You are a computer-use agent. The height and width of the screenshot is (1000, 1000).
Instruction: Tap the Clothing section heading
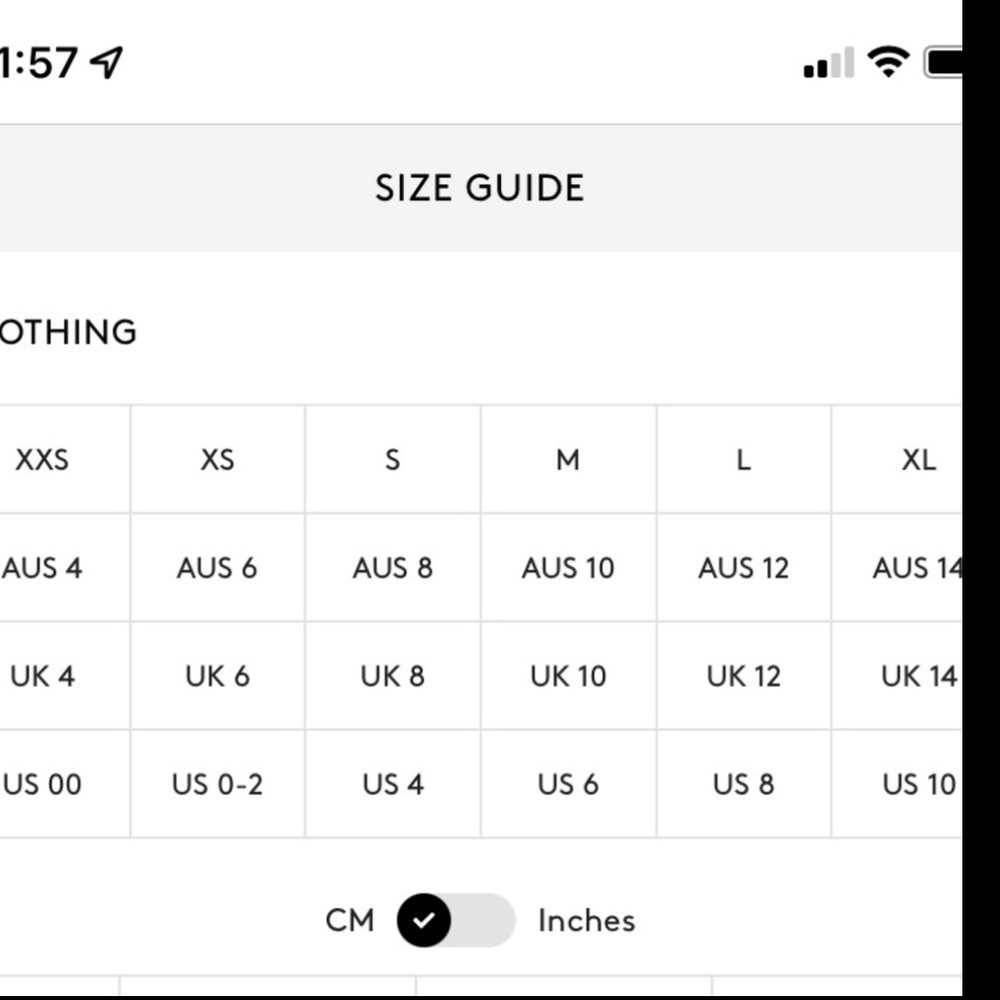pos(68,332)
